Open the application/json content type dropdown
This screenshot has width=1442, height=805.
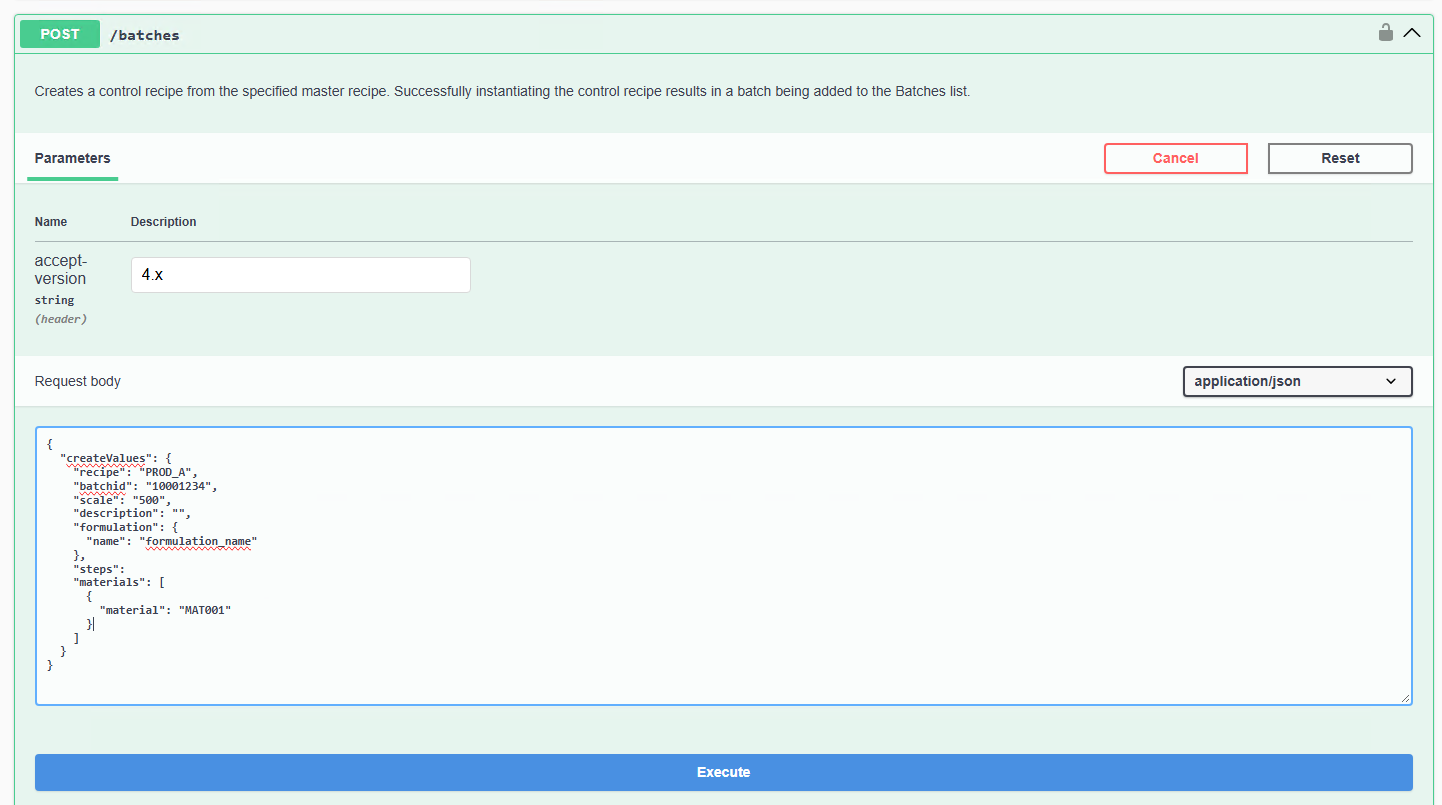(x=1297, y=381)
